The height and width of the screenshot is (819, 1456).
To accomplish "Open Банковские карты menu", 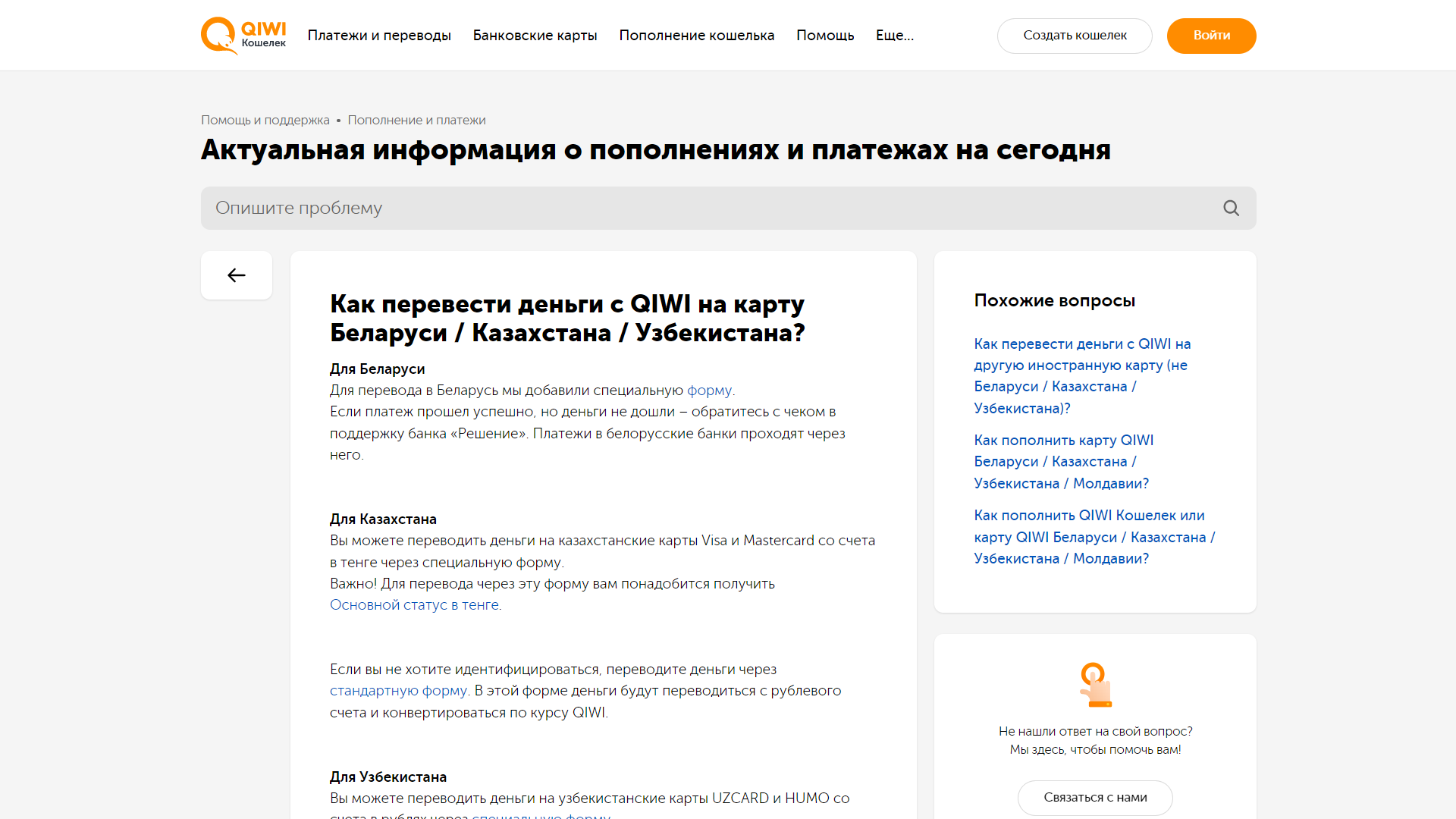I will point(535,36).
